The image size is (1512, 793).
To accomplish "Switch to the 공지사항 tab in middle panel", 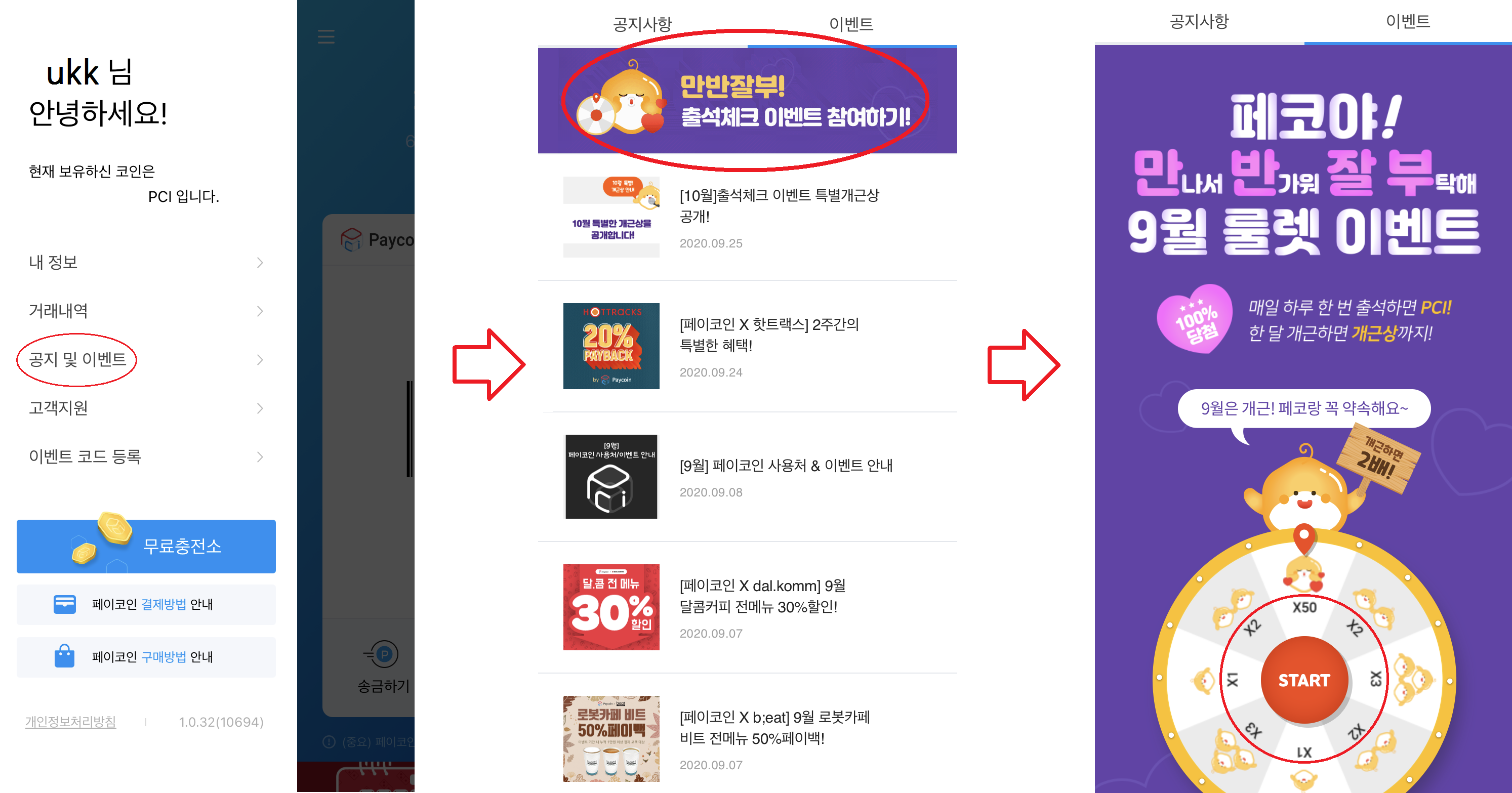I will 643,24.
